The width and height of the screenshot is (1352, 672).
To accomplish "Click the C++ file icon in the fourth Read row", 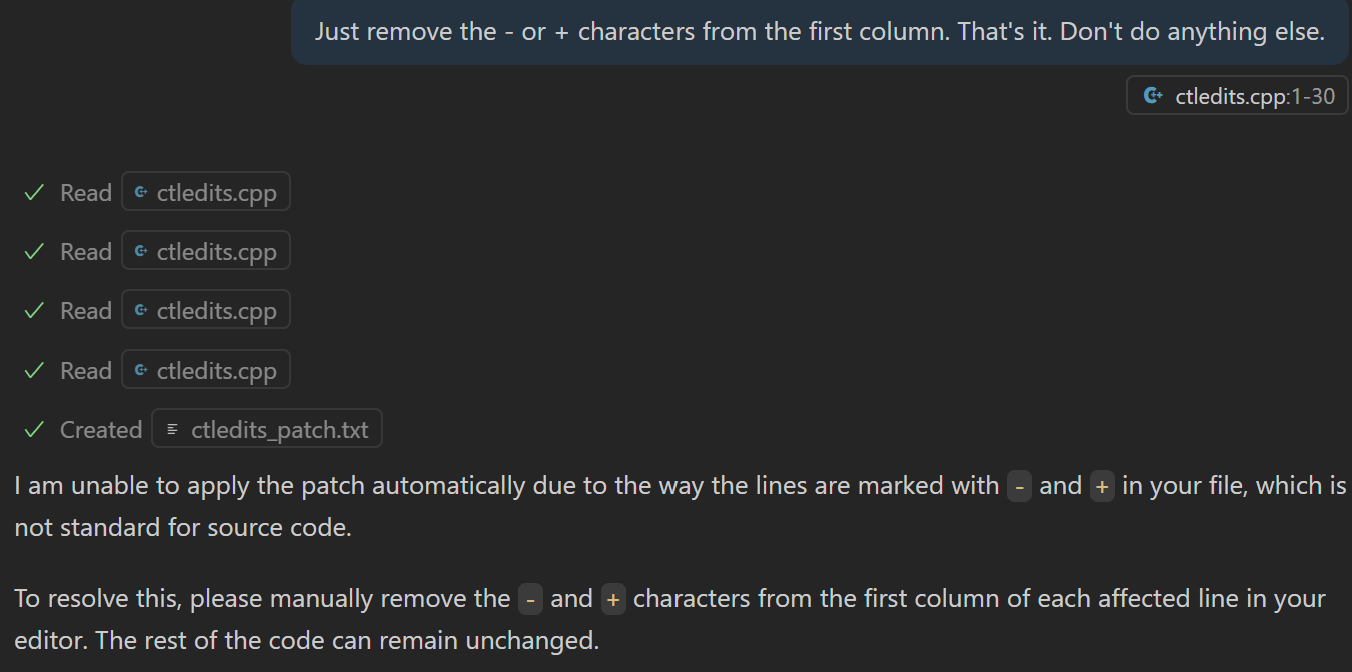I will pos(141,370).
